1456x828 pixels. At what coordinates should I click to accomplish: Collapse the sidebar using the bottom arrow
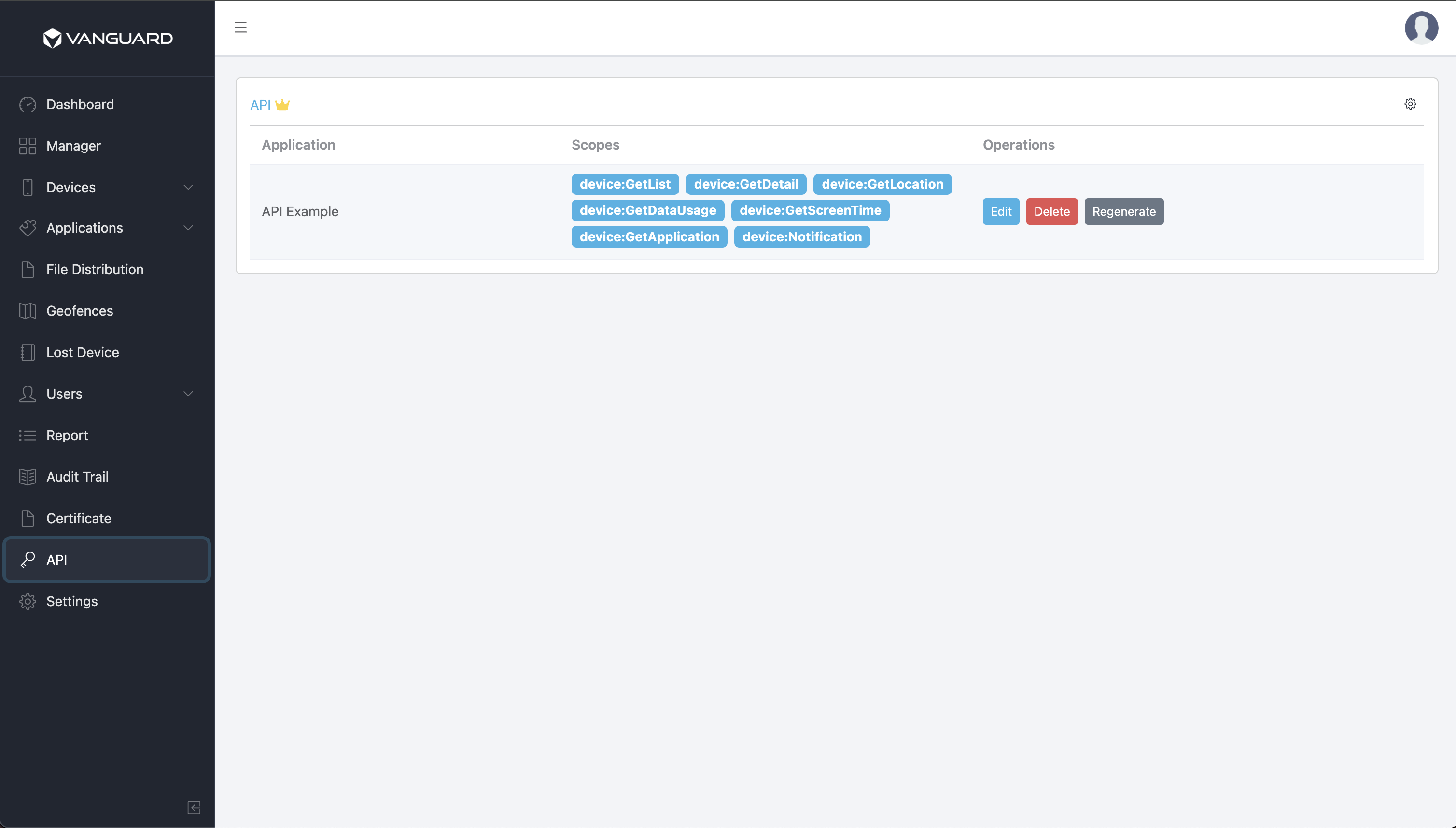pos(194,808)
